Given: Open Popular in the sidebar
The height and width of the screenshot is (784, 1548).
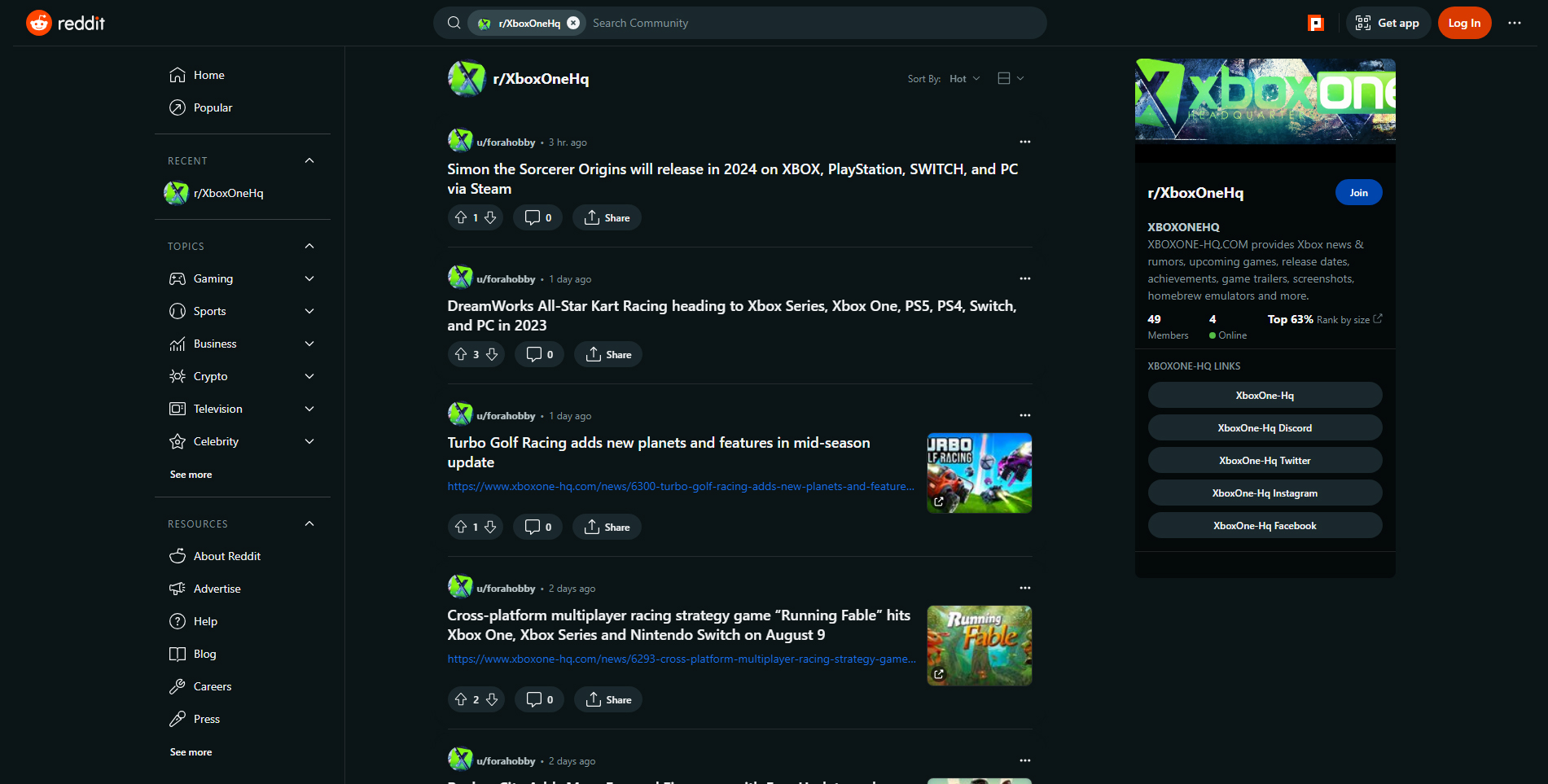Looking at the screenshot, I should click(x=213, y=107).
